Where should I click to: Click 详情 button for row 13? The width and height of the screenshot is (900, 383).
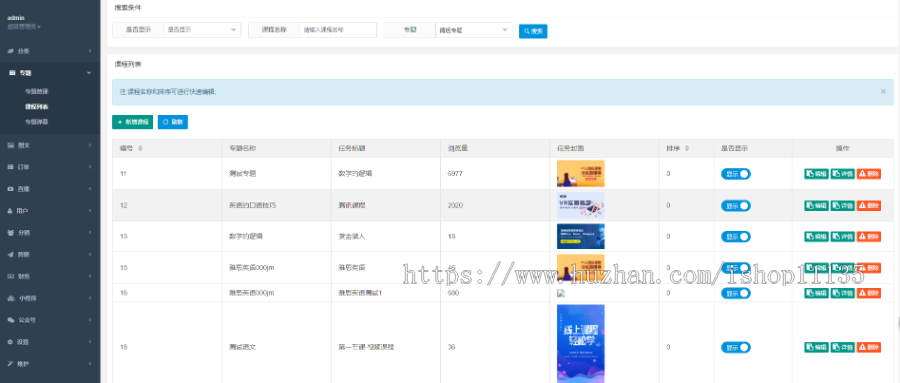pyautogui.click(x=843, y=236)
